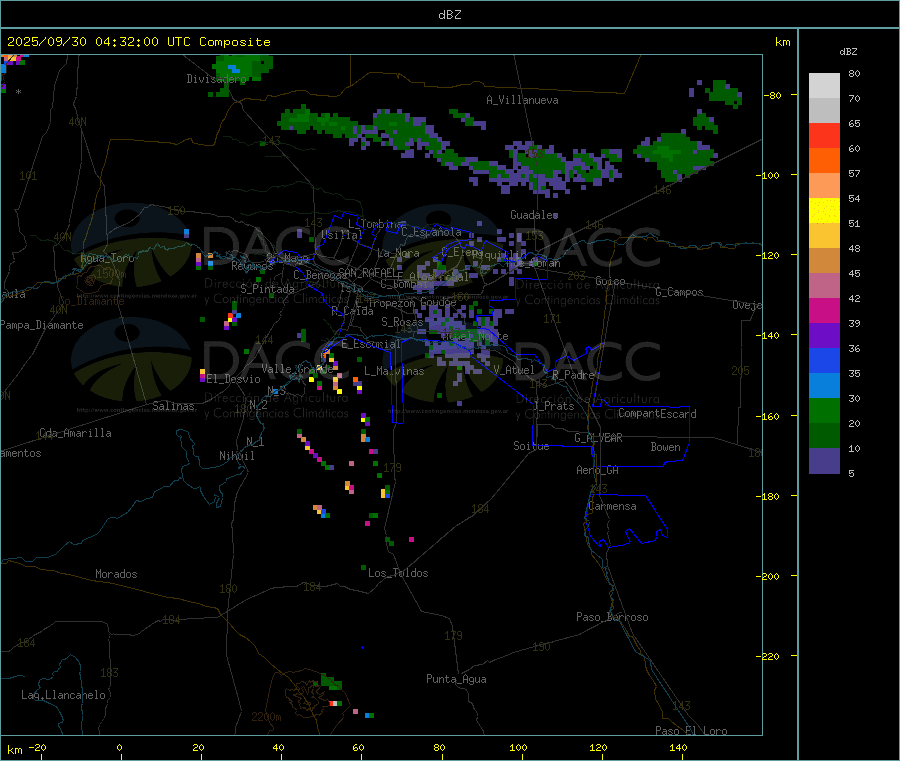Click the 'dBZ' title at the top
This screenshot has width=900, height=761.
(449, 15)
